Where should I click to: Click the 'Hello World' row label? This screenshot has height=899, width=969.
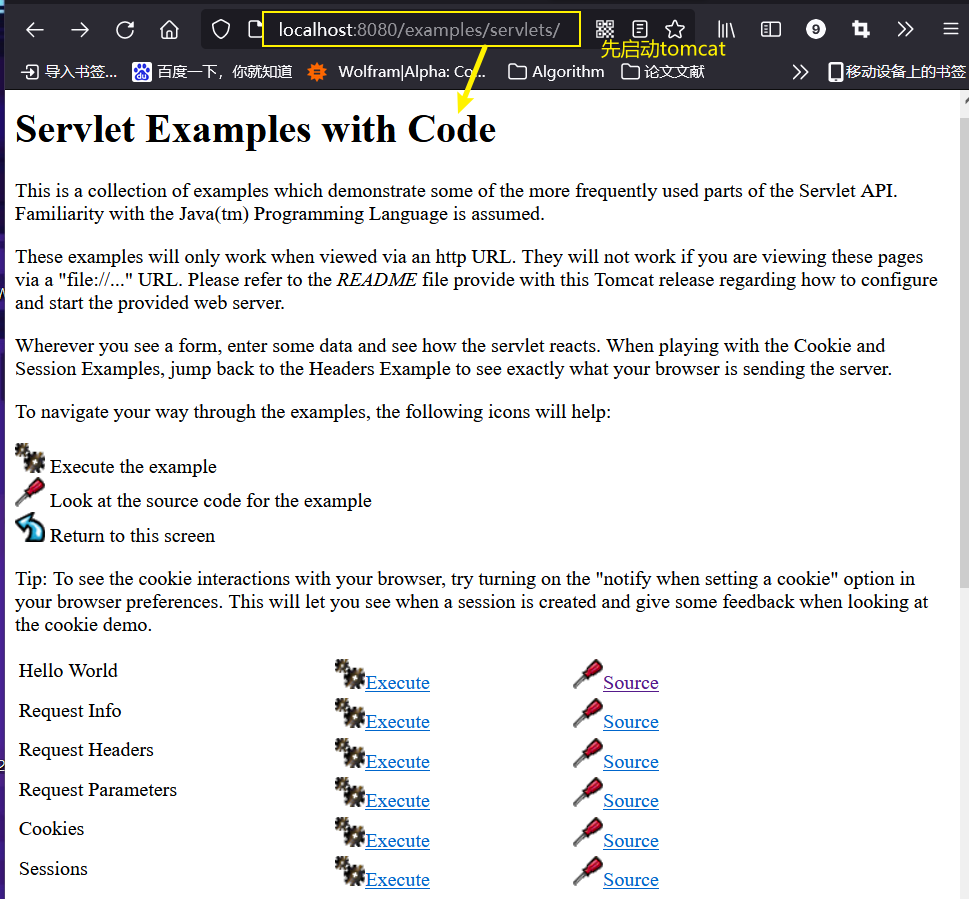click(x=68, y=671)
